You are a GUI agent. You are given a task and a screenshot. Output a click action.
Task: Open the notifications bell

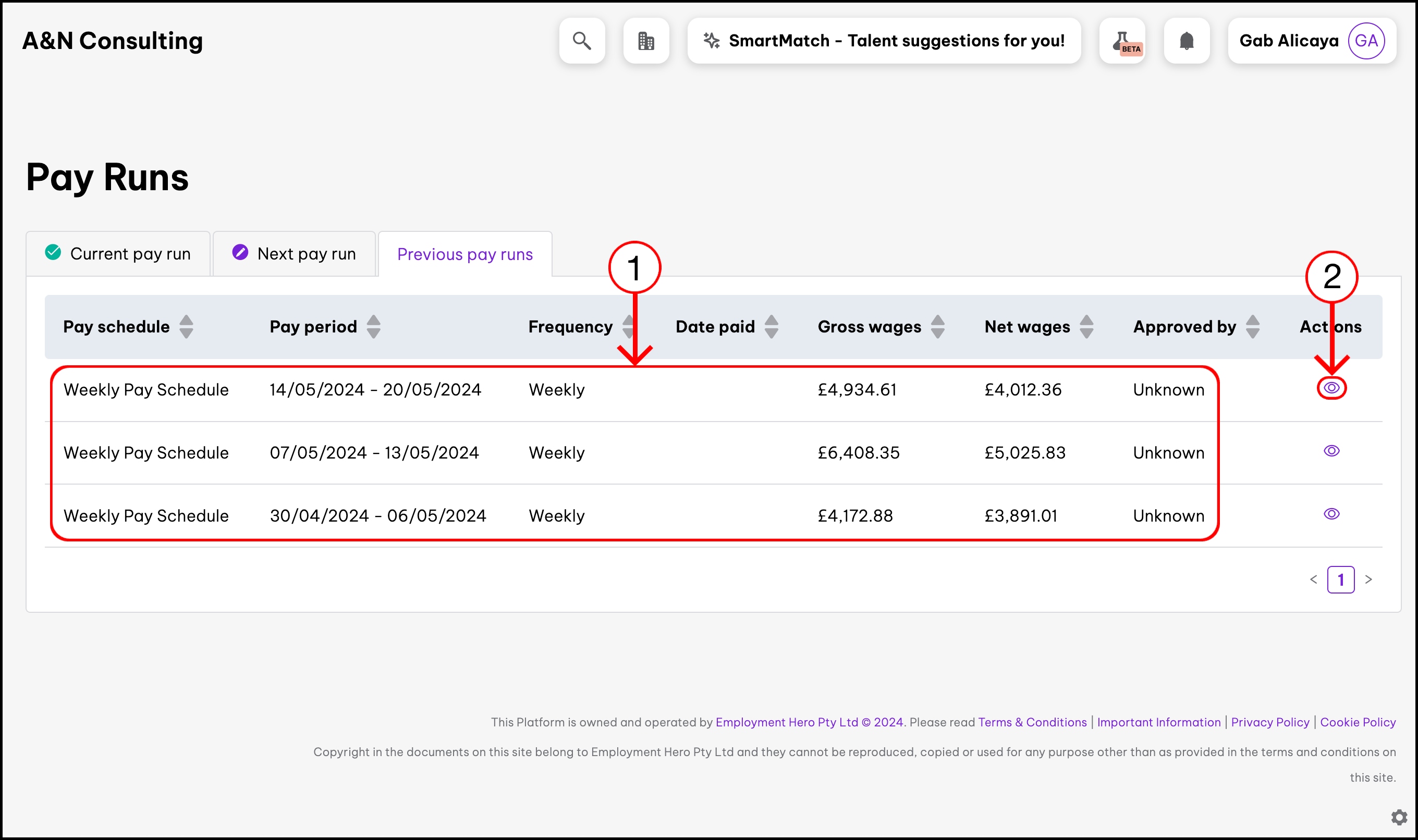(x=1187, y=41)
